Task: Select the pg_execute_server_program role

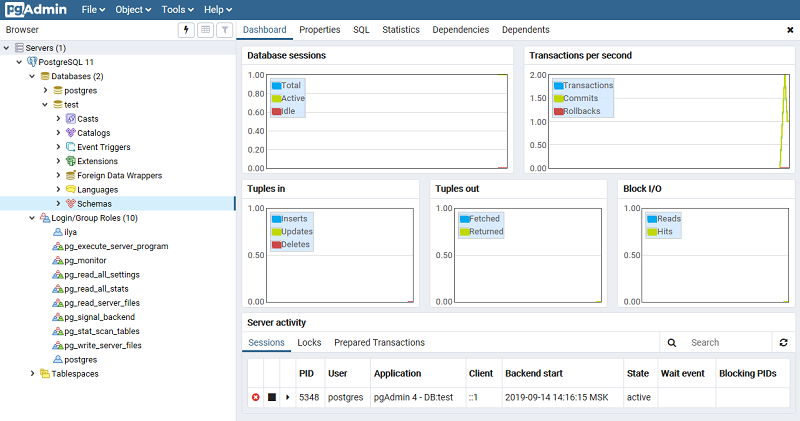Action: (116, 246)
